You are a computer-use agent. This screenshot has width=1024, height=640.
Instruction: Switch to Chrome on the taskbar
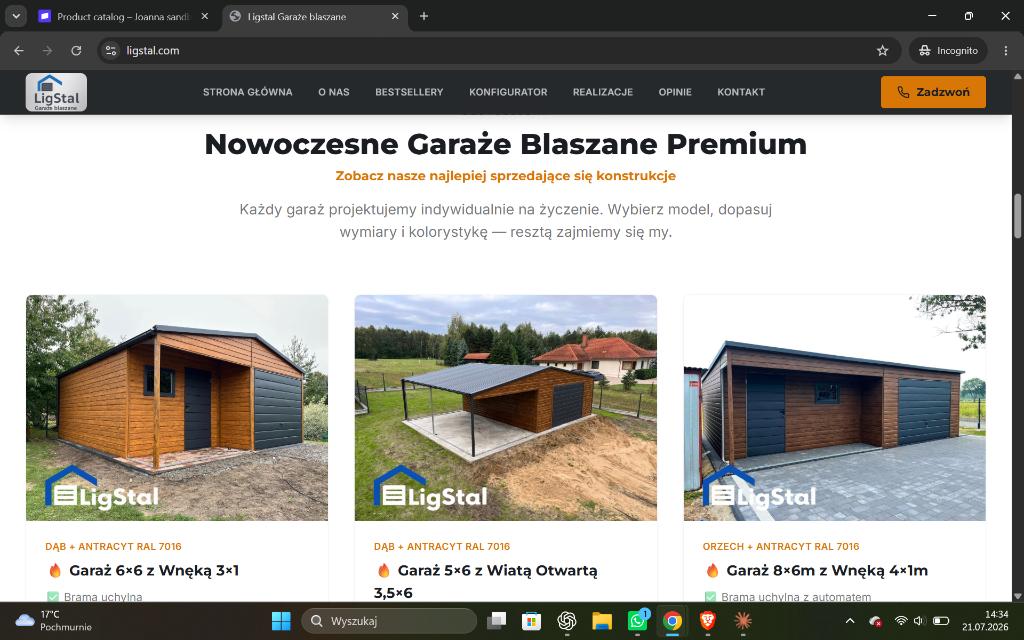point(672,620)
